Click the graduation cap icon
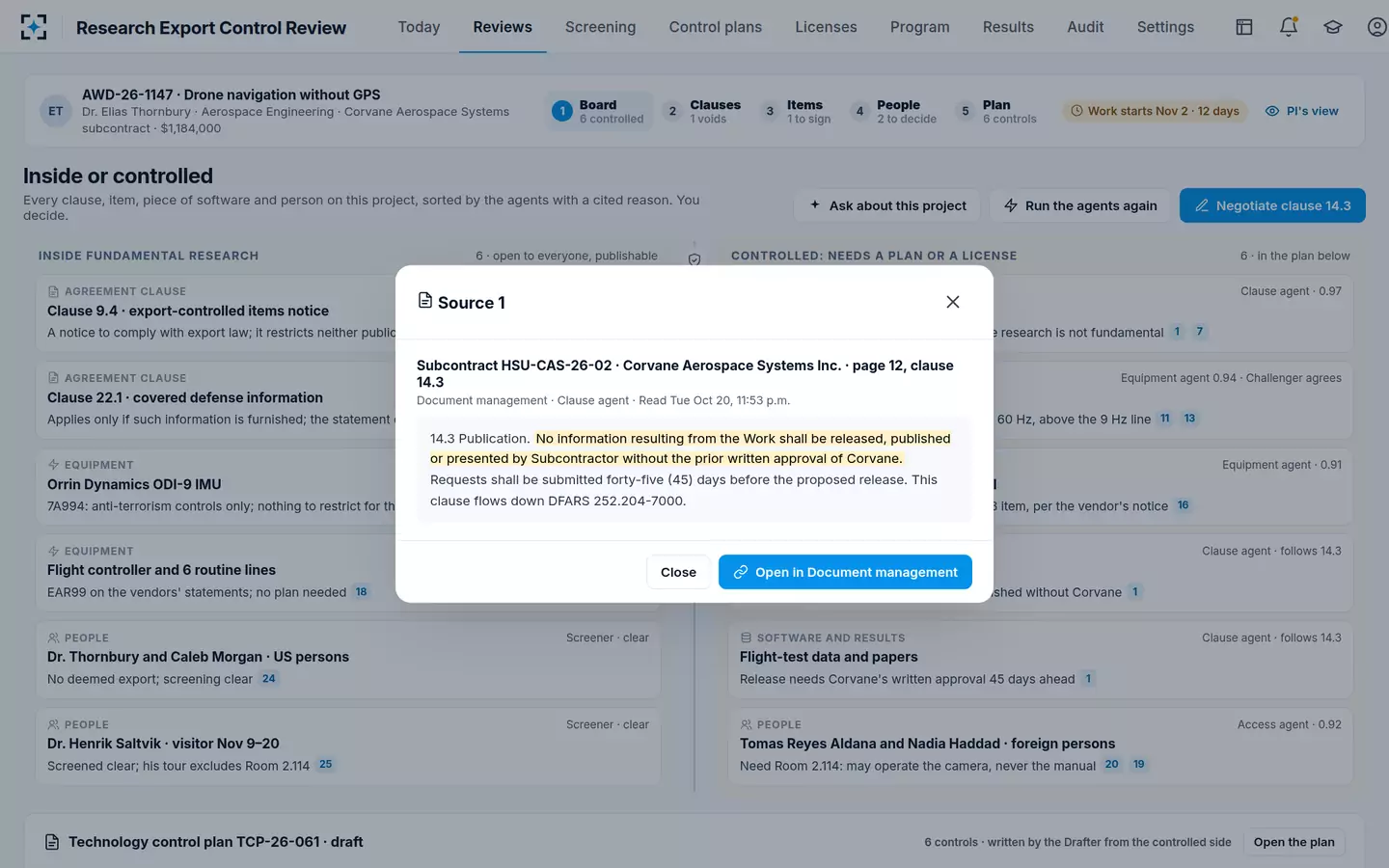1389x868 pixels. pos(1333,27)
